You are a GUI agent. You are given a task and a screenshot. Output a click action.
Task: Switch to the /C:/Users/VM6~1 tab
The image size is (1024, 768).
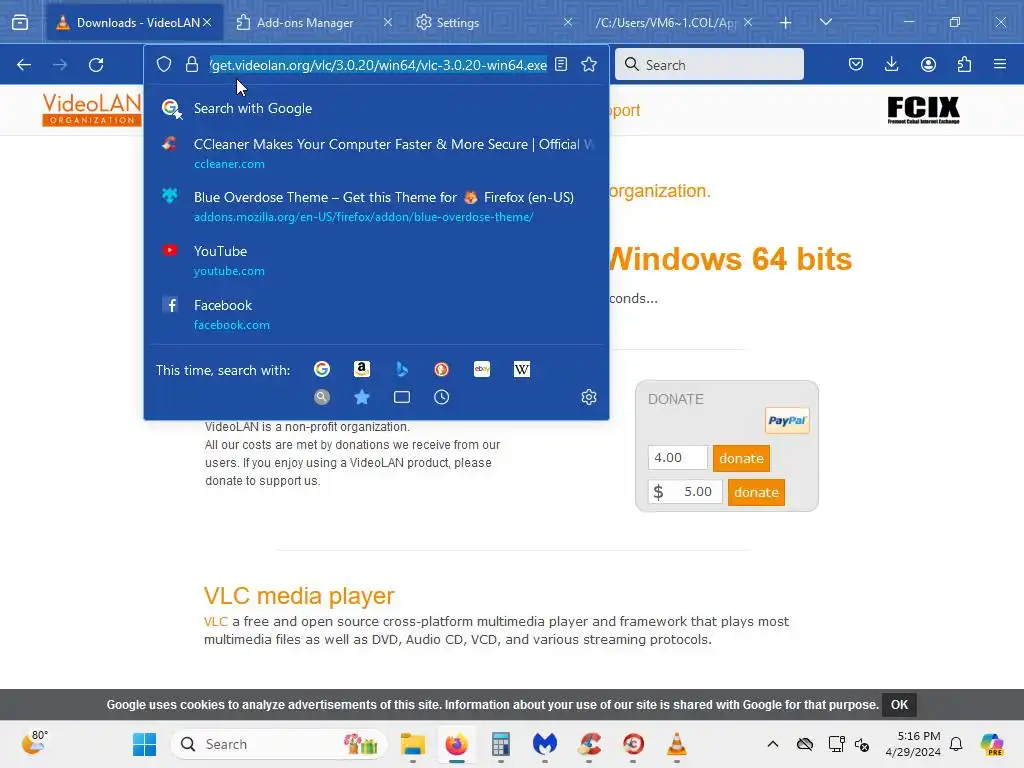665,22
